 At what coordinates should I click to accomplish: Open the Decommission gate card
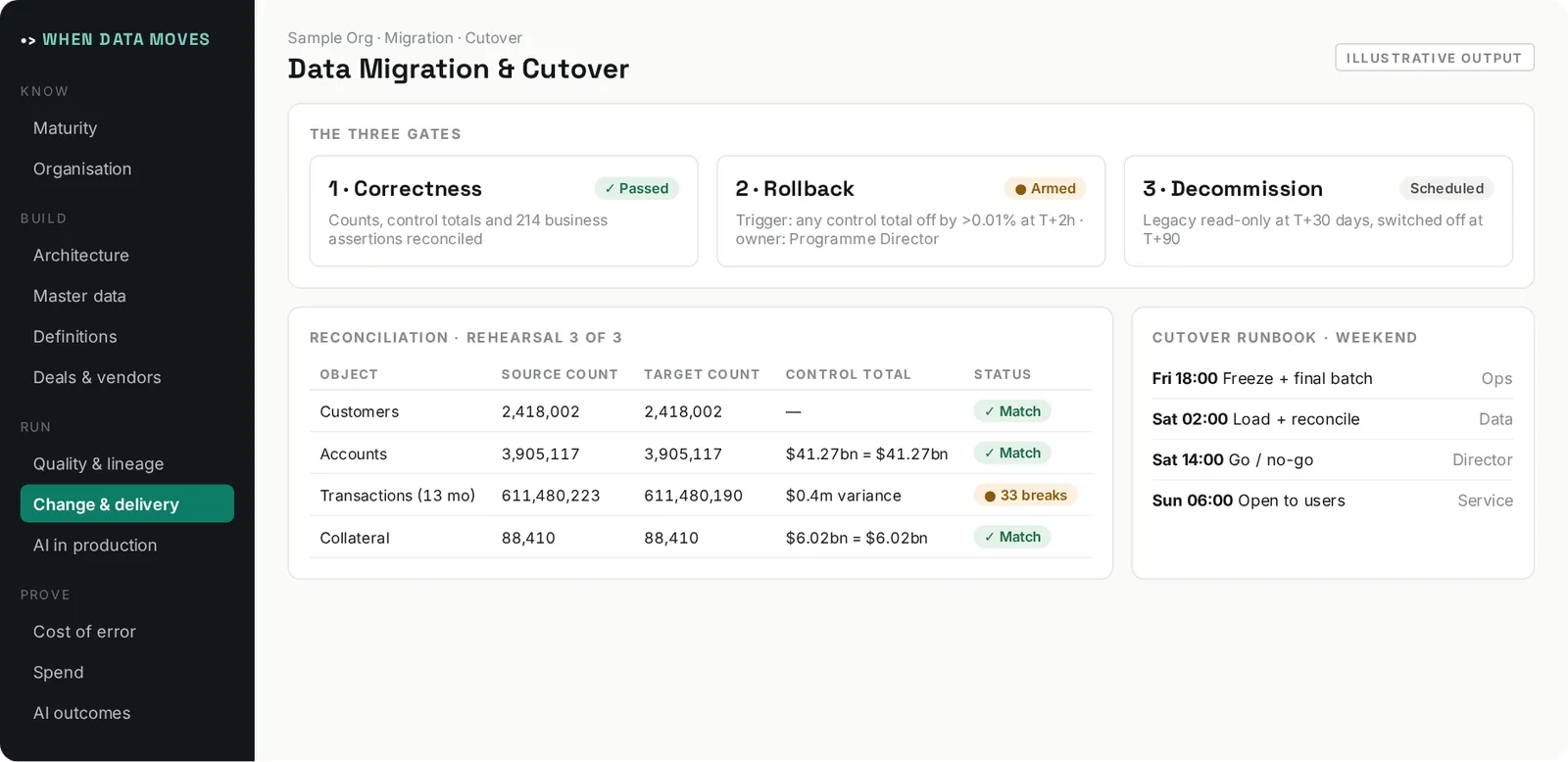(x=1318, y=211)
